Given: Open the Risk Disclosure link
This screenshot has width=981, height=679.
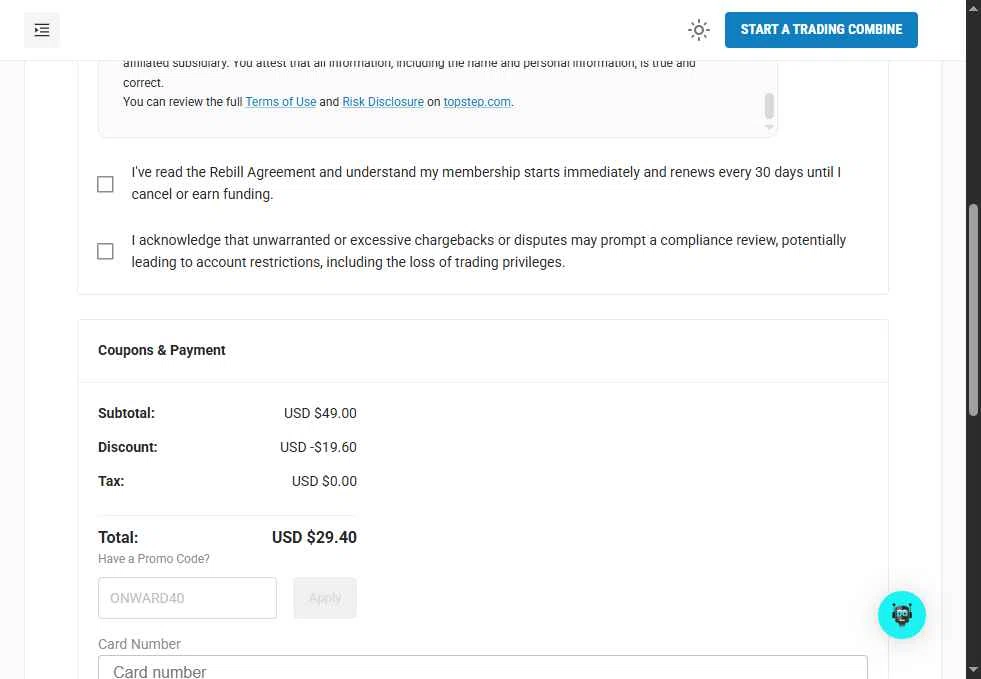Looking at the screenshot, I should (383, 102).
